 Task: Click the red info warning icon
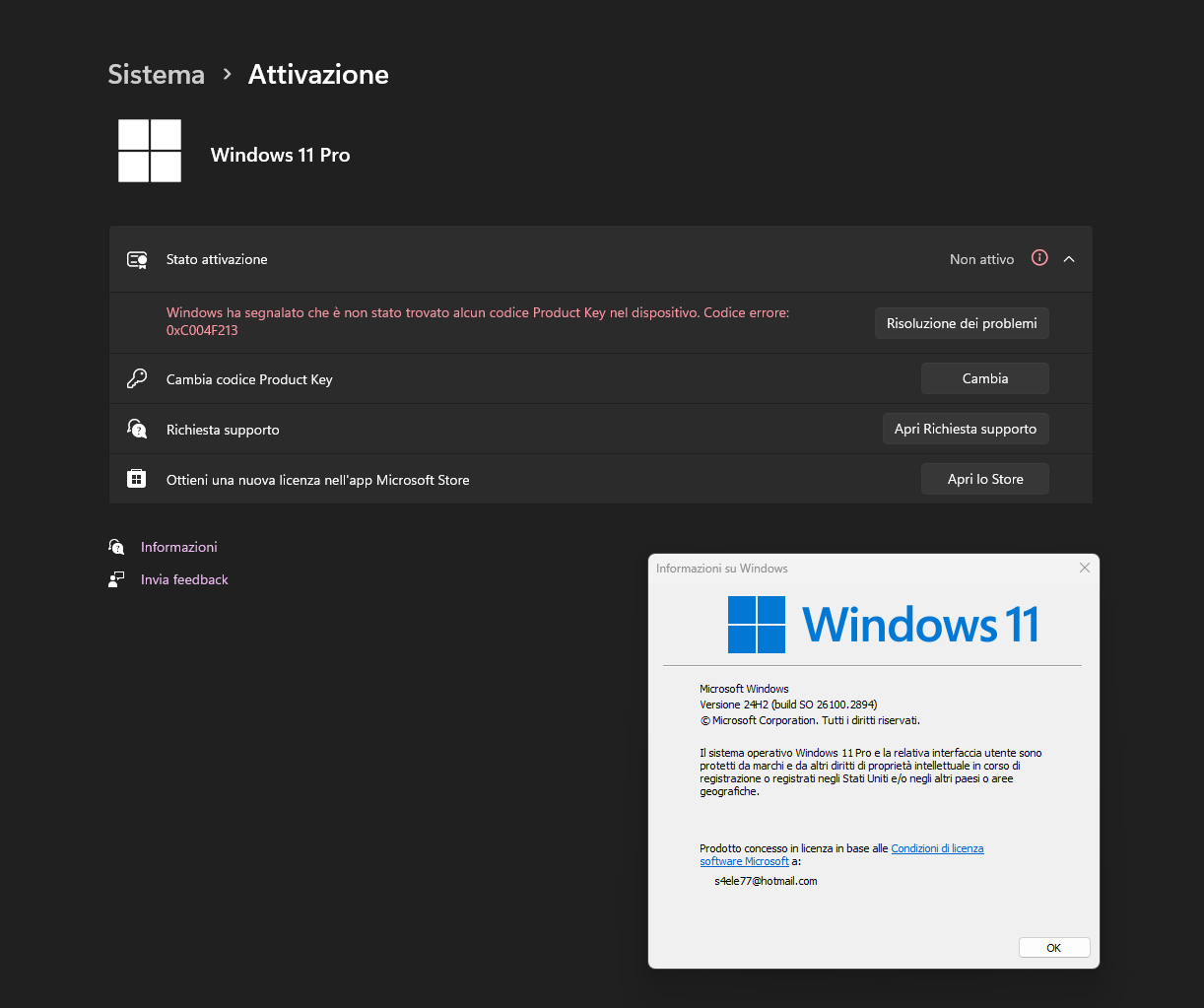pos(1039,258)
